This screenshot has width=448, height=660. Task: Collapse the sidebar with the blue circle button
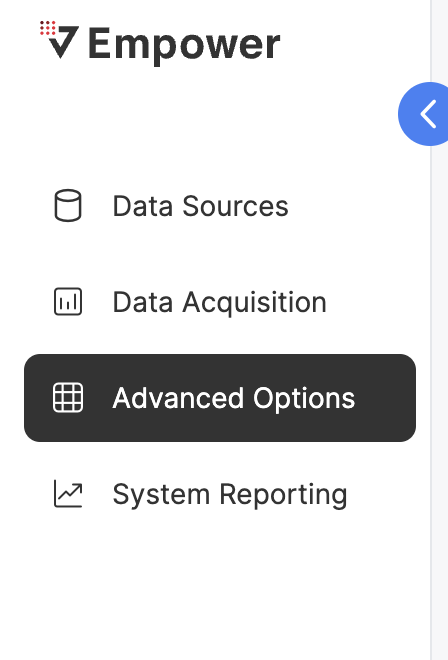click(x=423, y=114)
